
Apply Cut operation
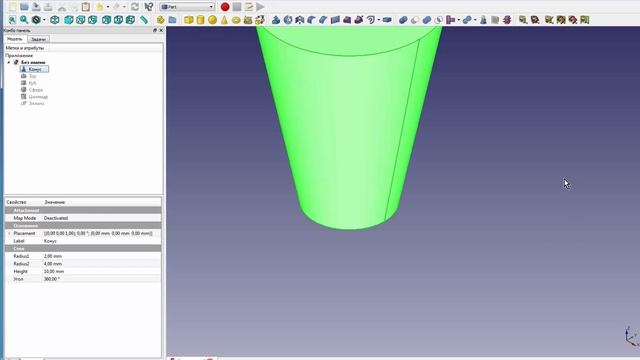415,20
